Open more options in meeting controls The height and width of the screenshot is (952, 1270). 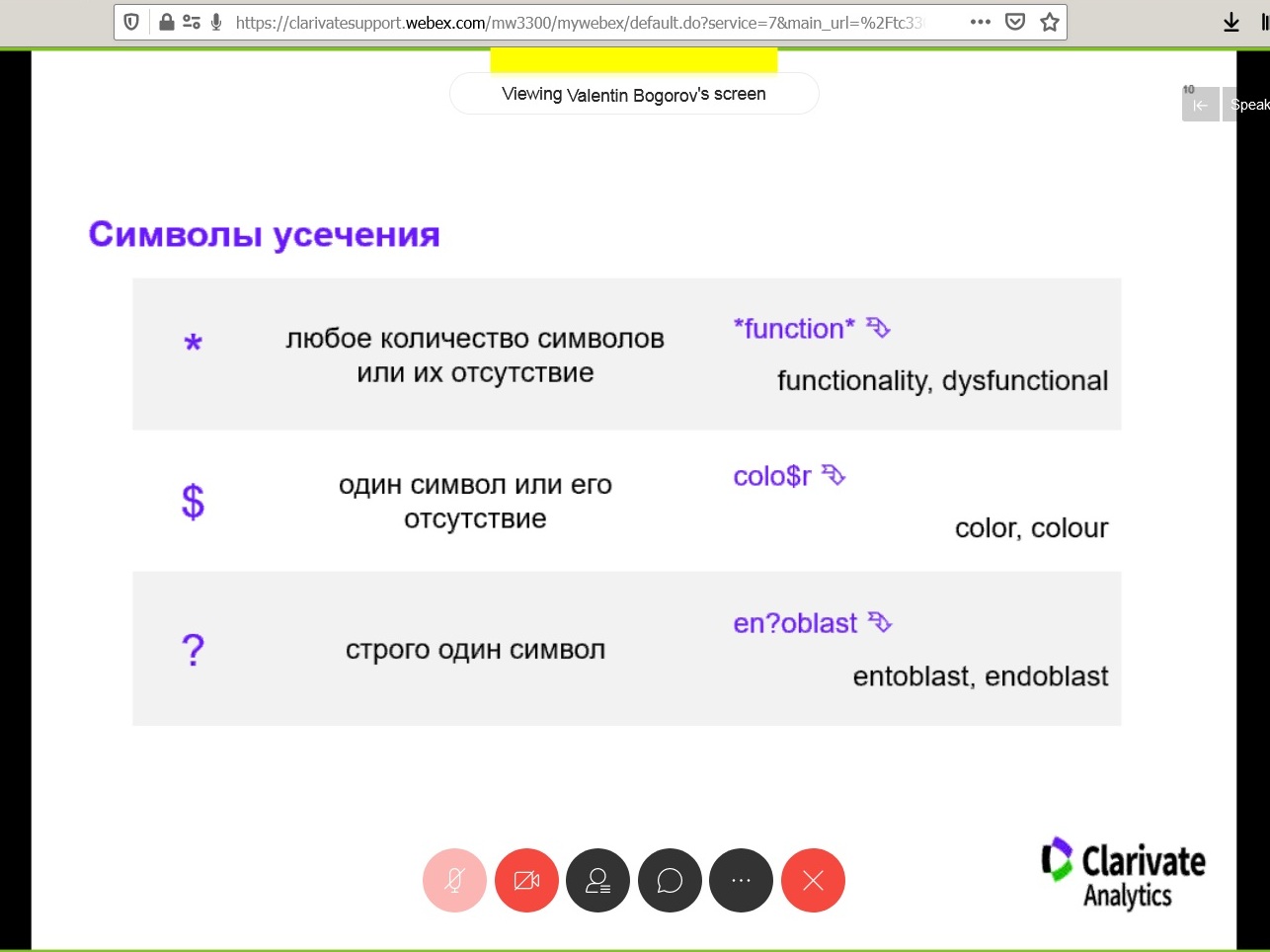pyautogui.click(x=741, y=880)
